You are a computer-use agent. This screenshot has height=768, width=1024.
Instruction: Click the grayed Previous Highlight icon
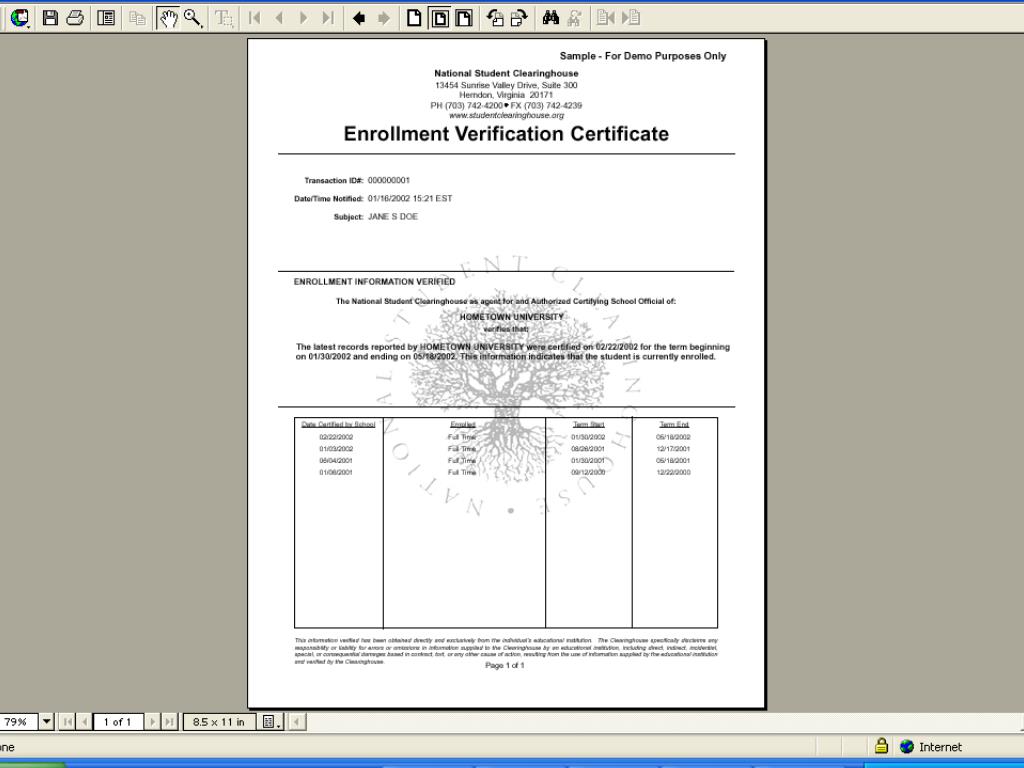pyautogui.click(x=605, y=18)
